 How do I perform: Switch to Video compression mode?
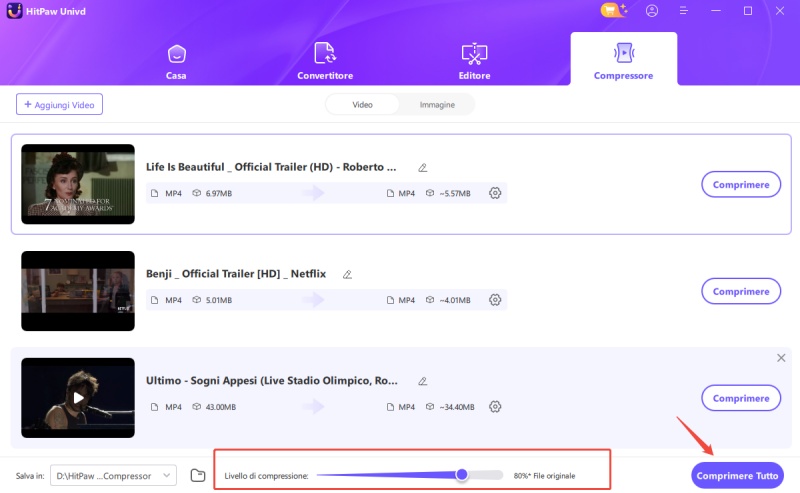click(x=362, y=105)
